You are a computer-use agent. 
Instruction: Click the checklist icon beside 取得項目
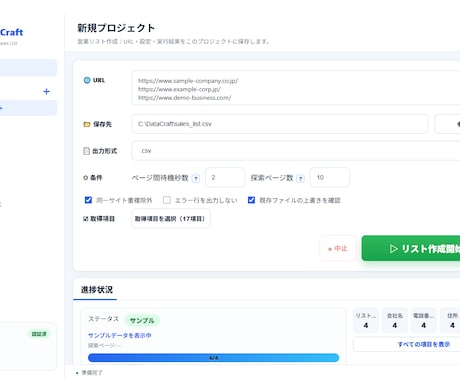pos(85,219)
